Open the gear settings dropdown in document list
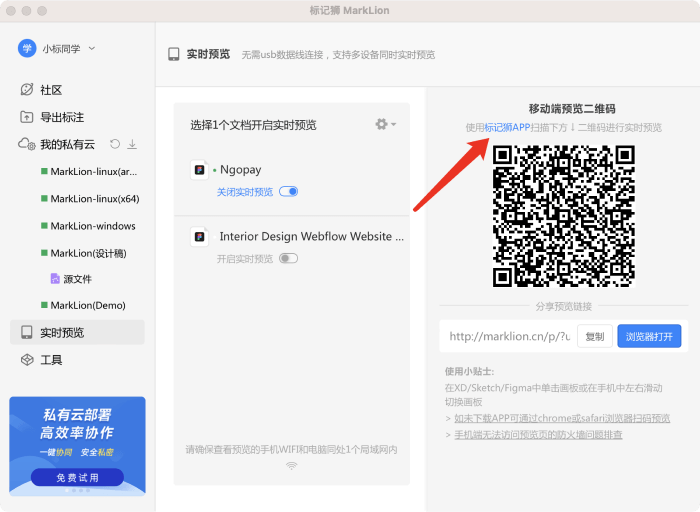Screen dimensions: 700x512 point(386,124)
